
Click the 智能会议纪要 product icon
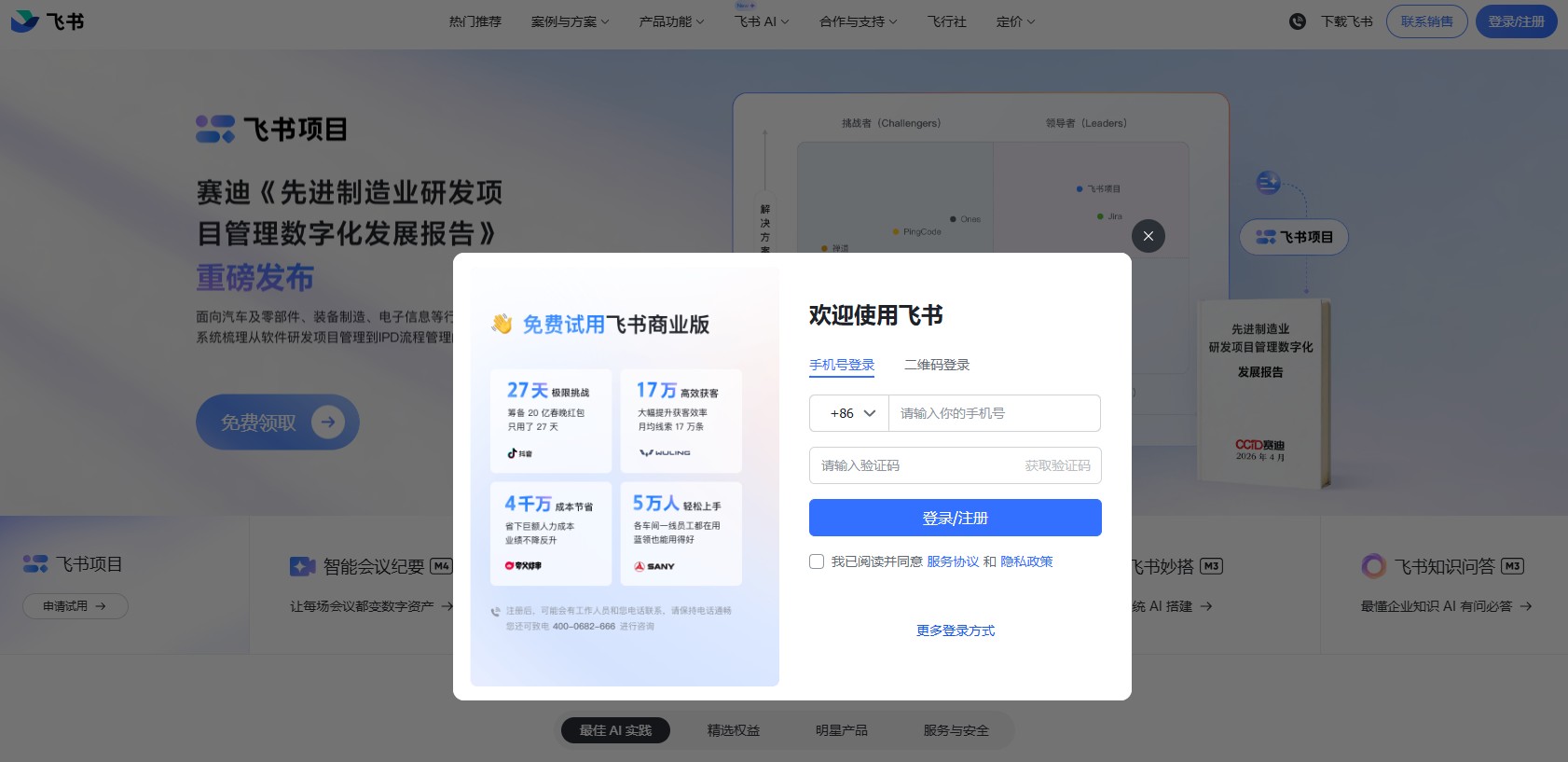303,566
